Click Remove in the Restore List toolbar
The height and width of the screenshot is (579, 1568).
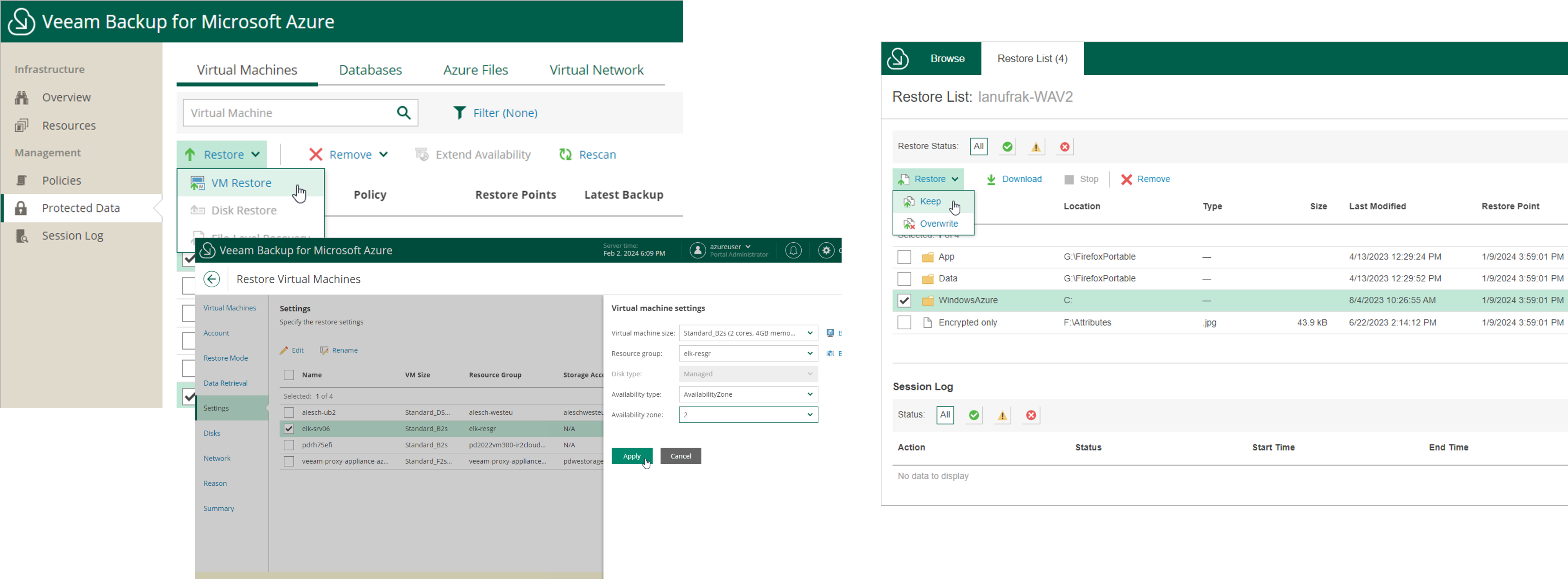(x=1146, y=179)
